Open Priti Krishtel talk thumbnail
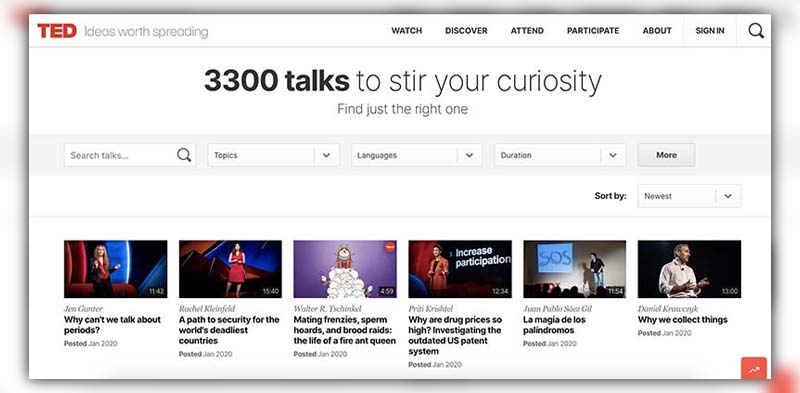The width and height of the screenshot is (800, 393). point(460,269)
